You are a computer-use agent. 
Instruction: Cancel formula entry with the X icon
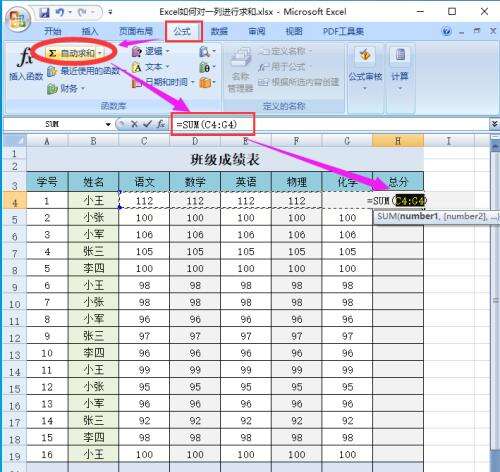point(134,124)
